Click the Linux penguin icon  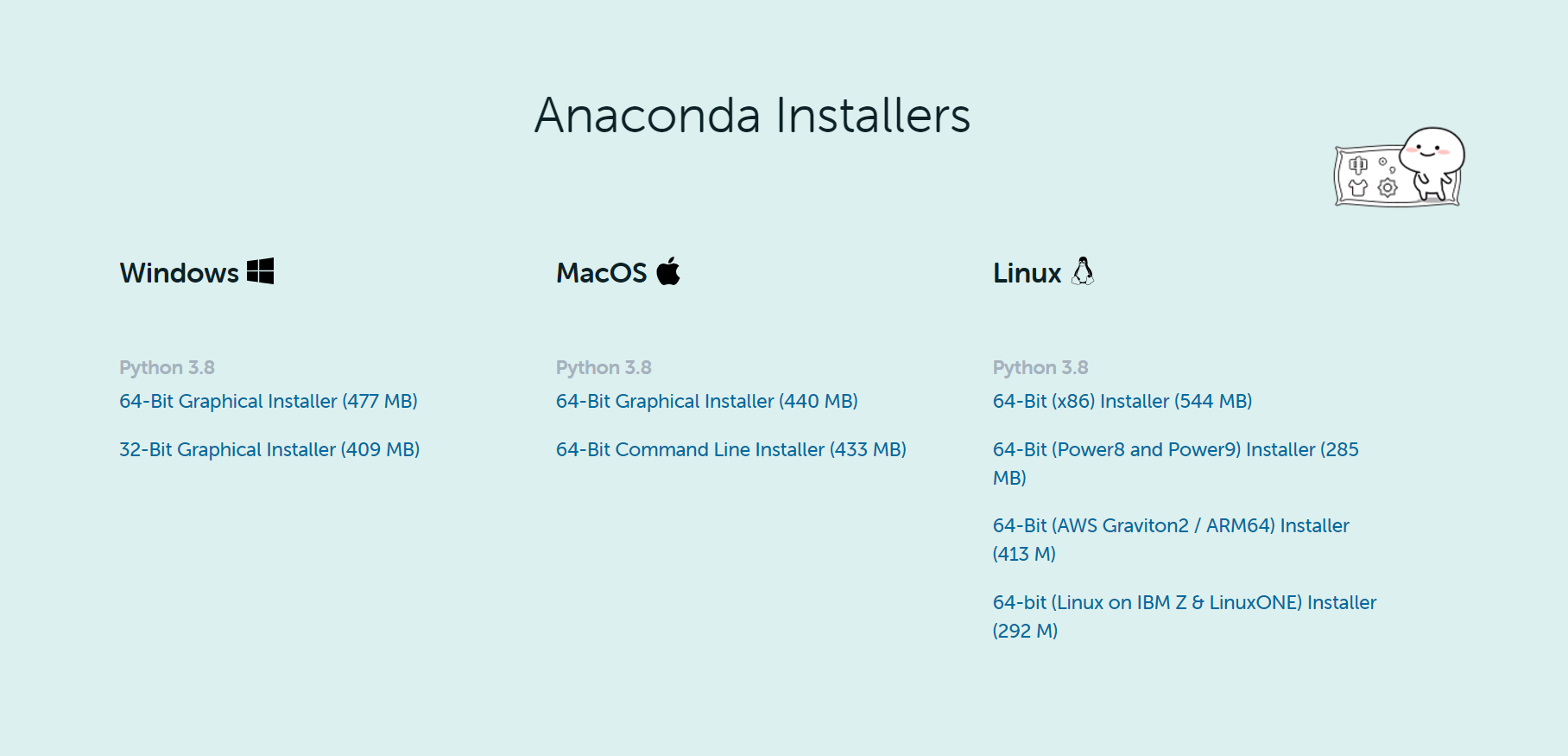1083,271
